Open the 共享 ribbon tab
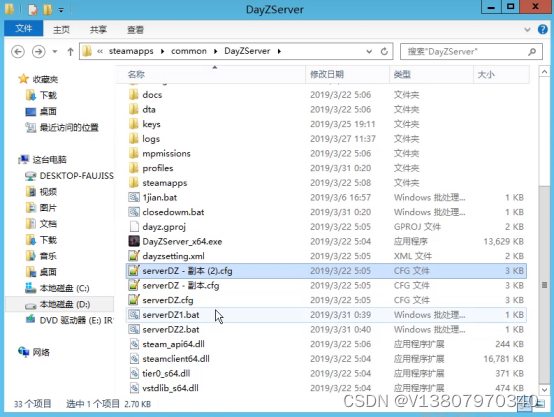Image resolution: width=554 pixels, height=417 pixels. pyautogui.click(x=98, y=30)
